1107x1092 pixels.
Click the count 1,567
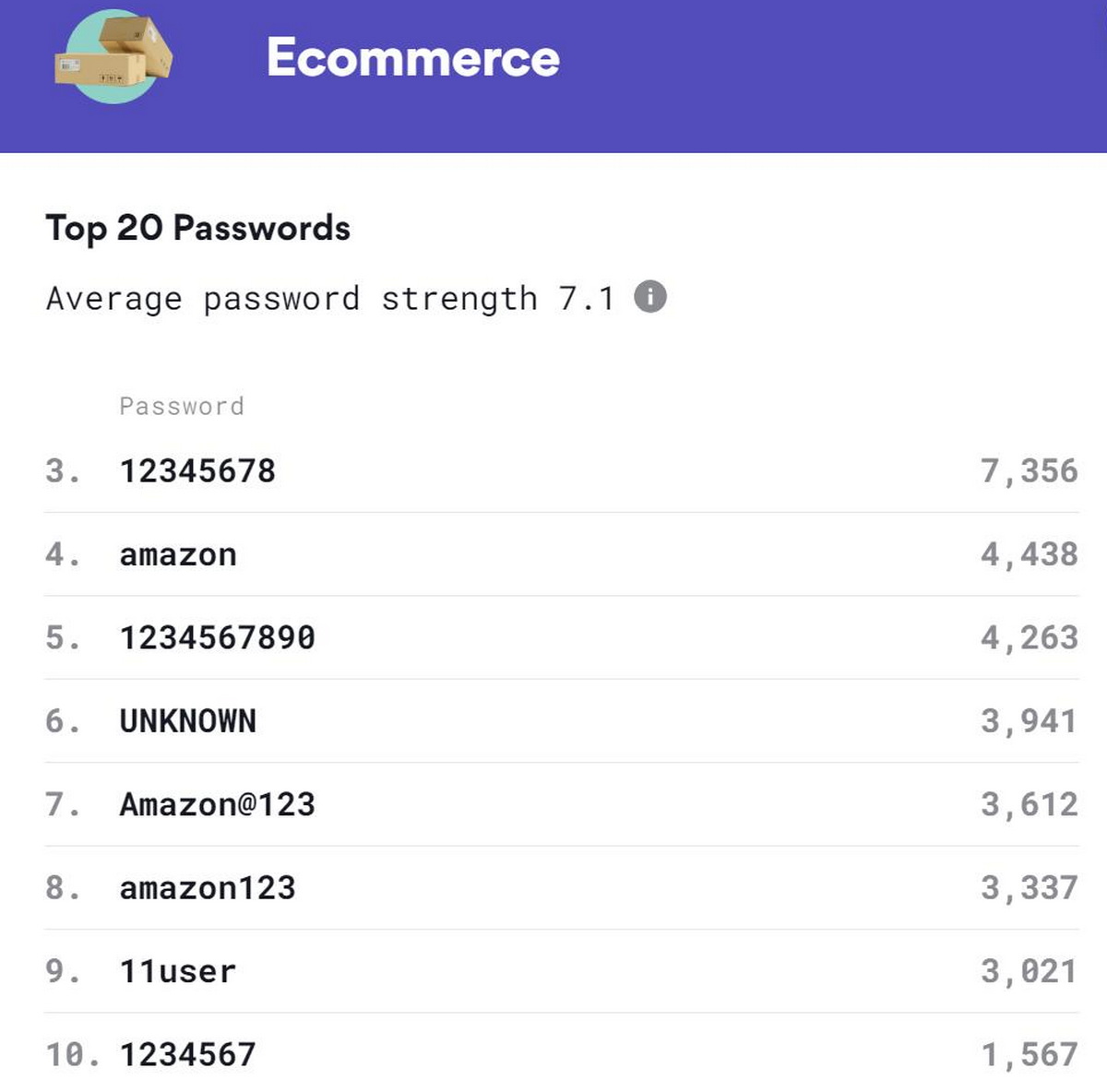click(x=1029, y=1054)
